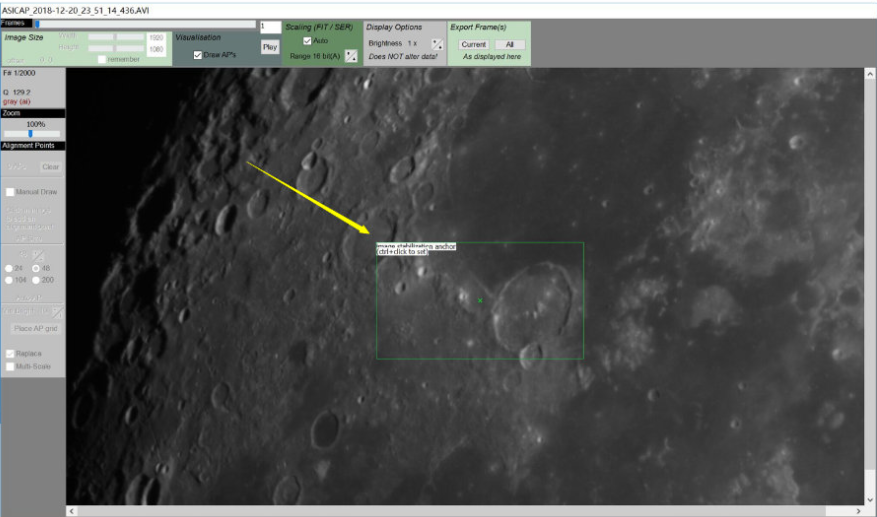Click the green anchor marker on the moon
Viewport: 877px width, 517px height.
(480, 300)
